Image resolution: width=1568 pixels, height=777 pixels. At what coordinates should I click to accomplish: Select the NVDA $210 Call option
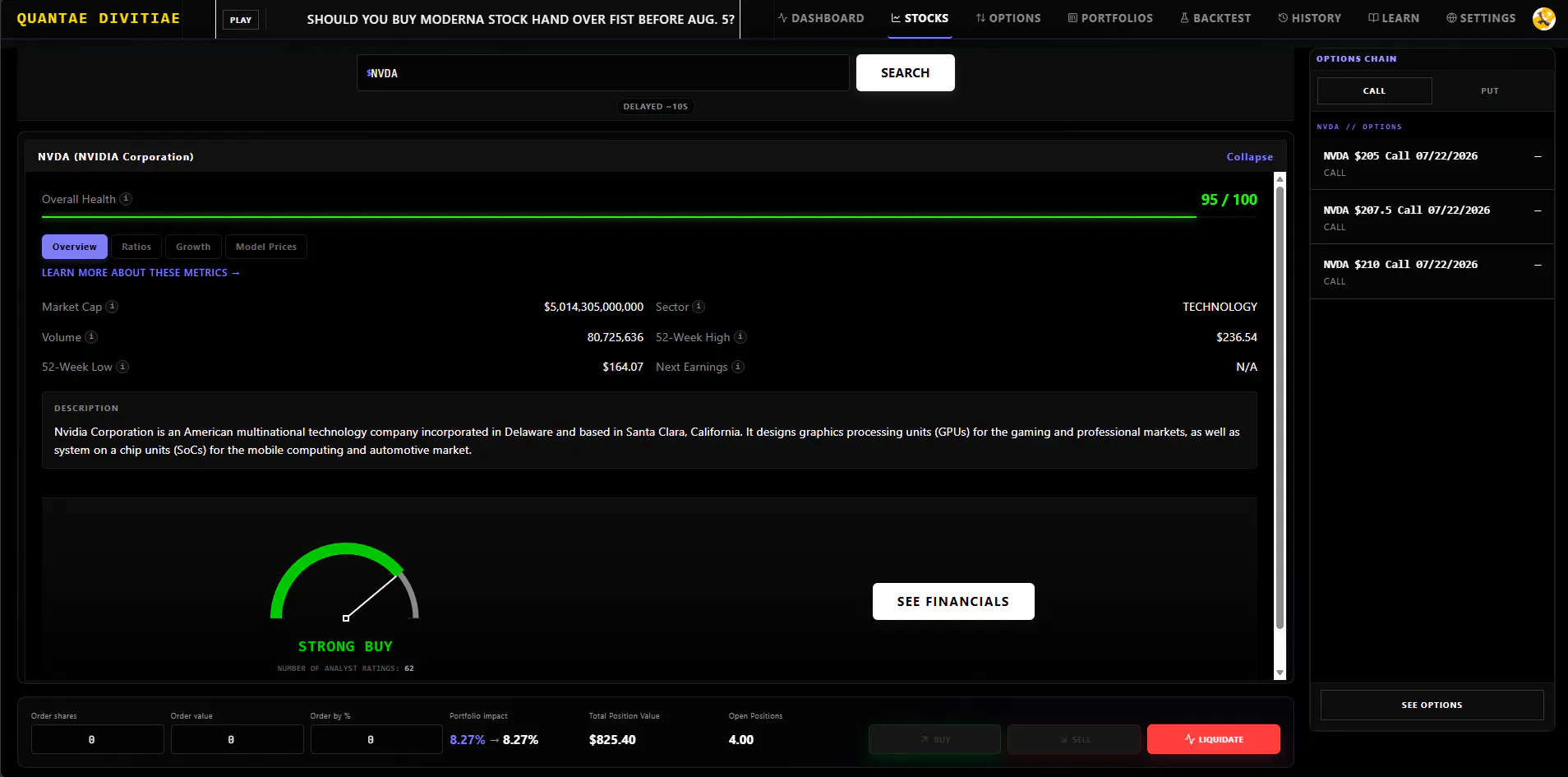[x=1432, y=271]
